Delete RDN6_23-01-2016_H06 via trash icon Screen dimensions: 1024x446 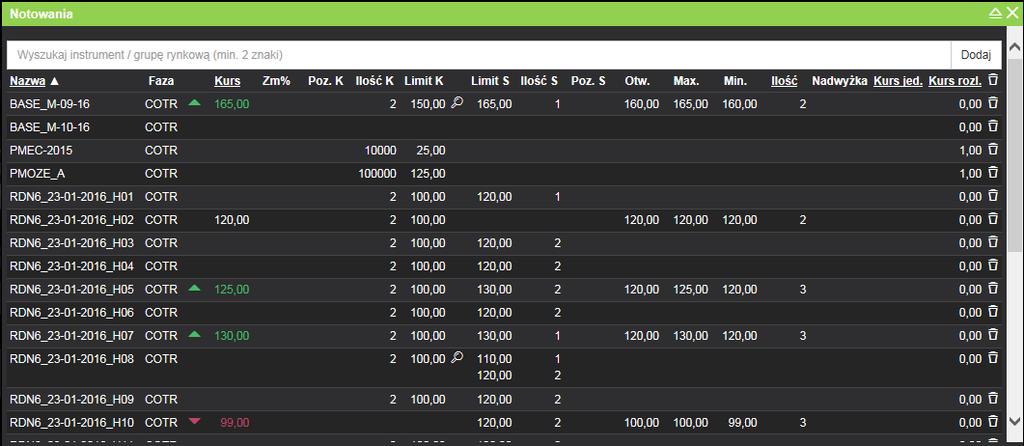993,312
